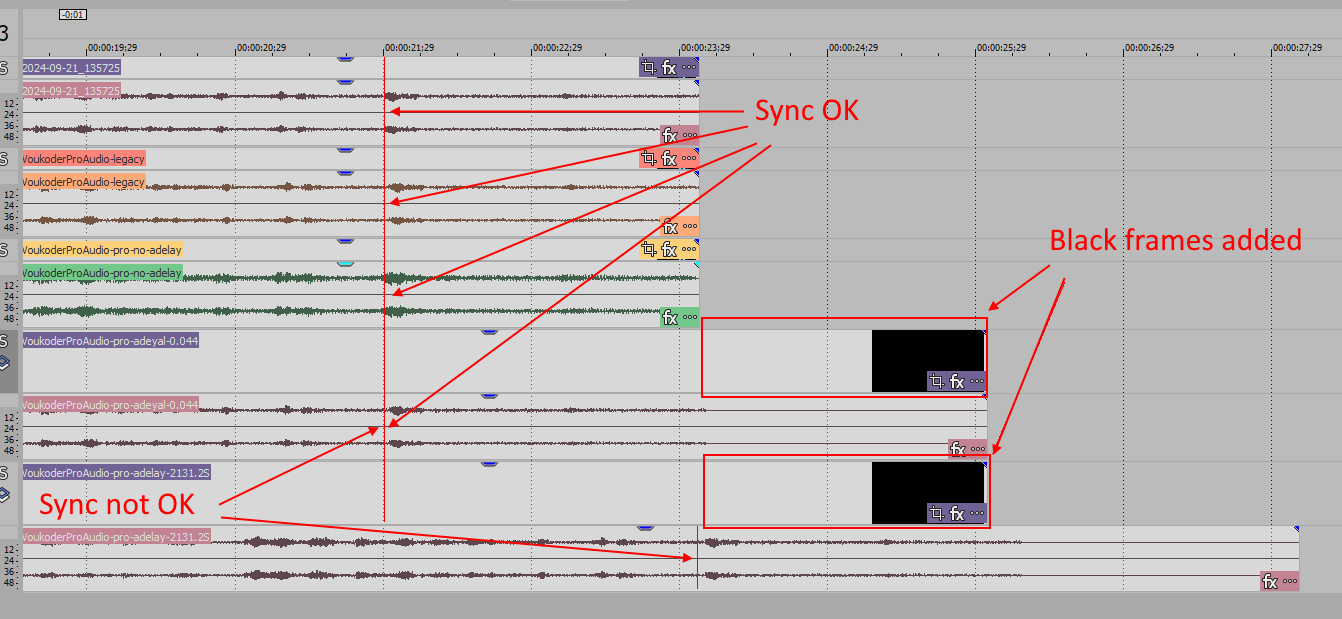Open Event FX on the green pro-no-adelay audio event

pyautogui.click(x=671, y=318)
